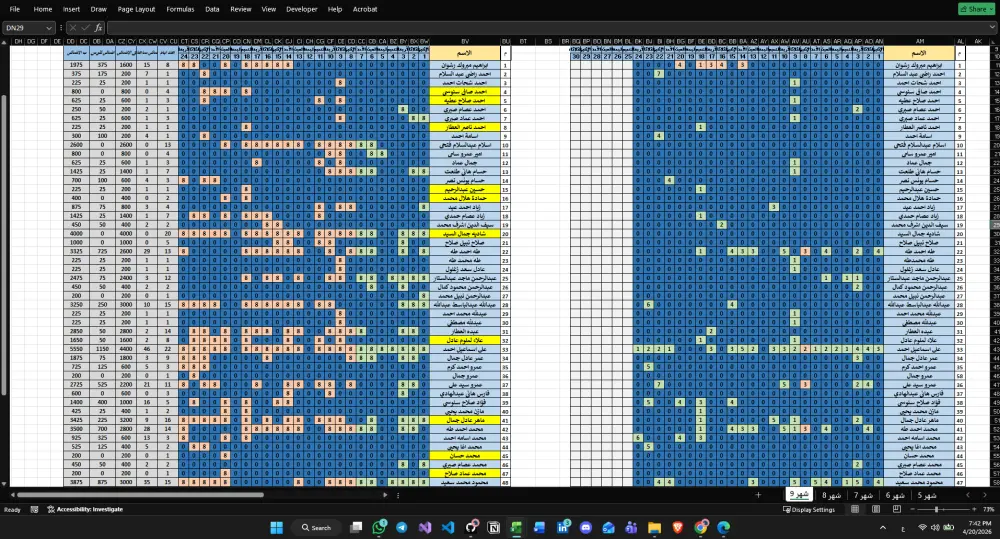Screen dimensions: 1000x539
Task: Open Microsoft Edge from the taskbar
Action: tap(723, 528)
